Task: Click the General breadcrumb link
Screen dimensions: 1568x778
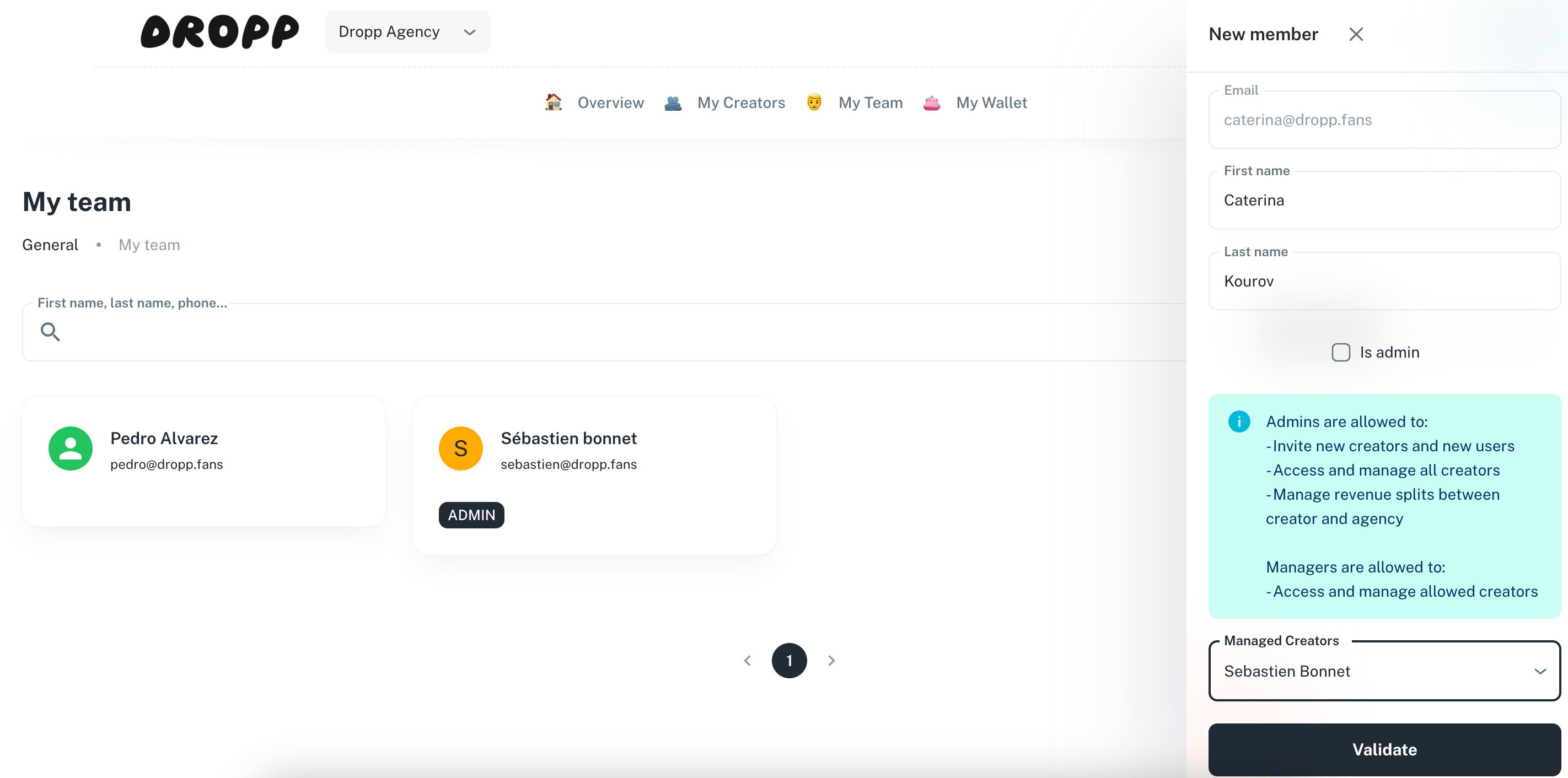Action: [50, 245]
